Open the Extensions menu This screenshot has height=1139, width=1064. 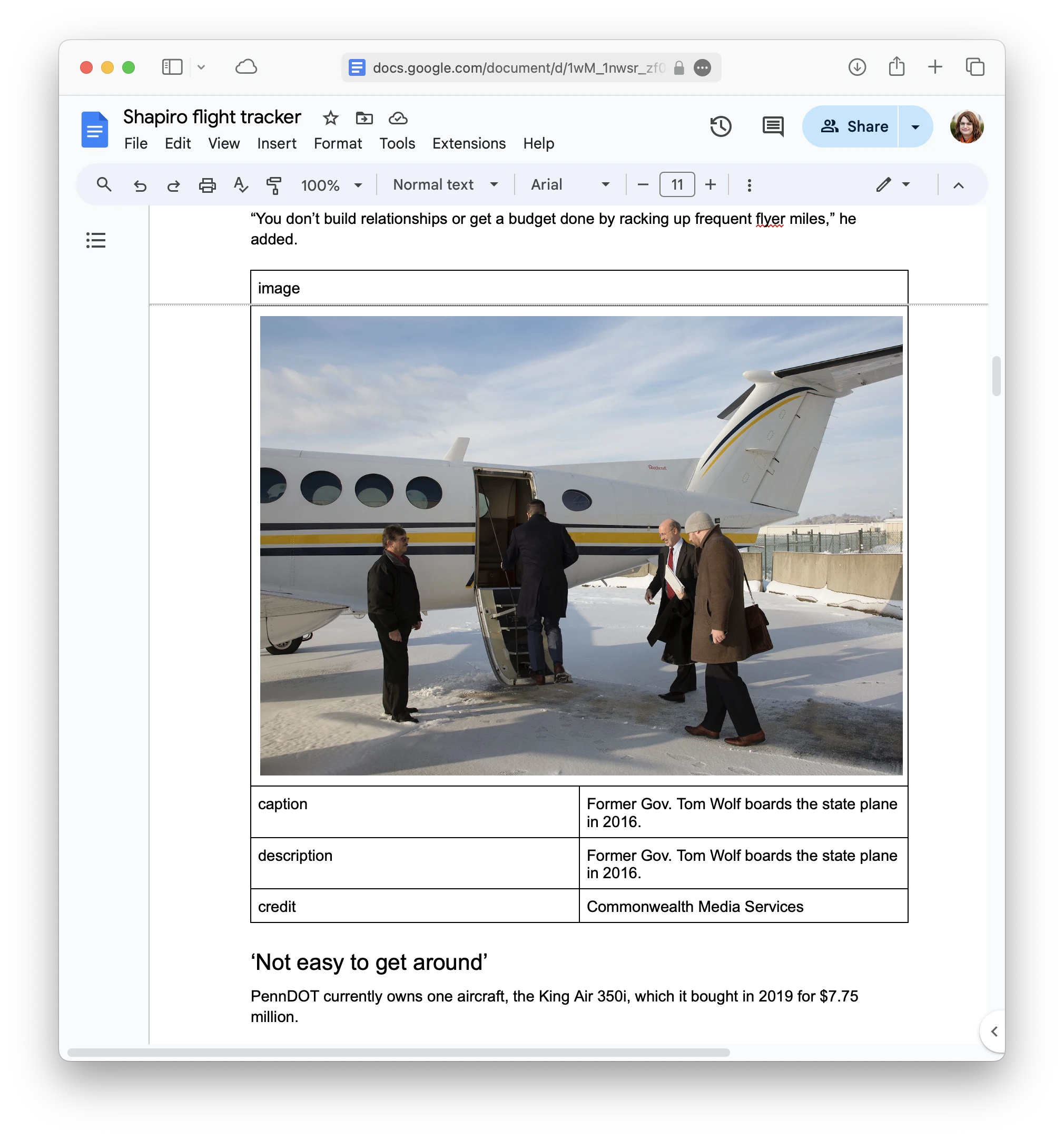coord(469,143)
